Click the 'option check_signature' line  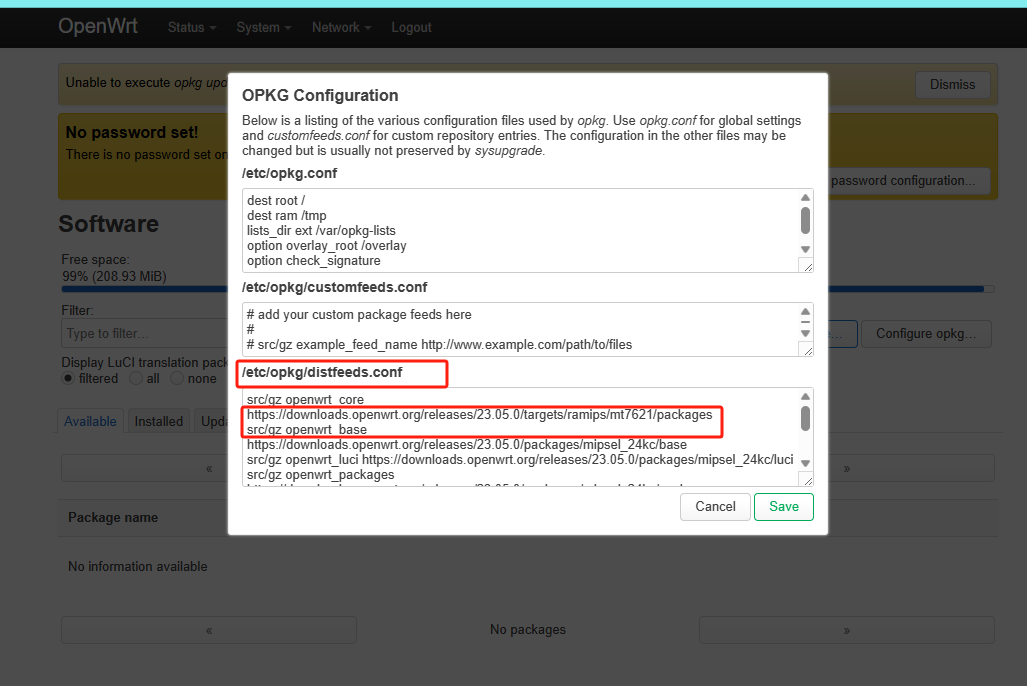coord(314,261)
